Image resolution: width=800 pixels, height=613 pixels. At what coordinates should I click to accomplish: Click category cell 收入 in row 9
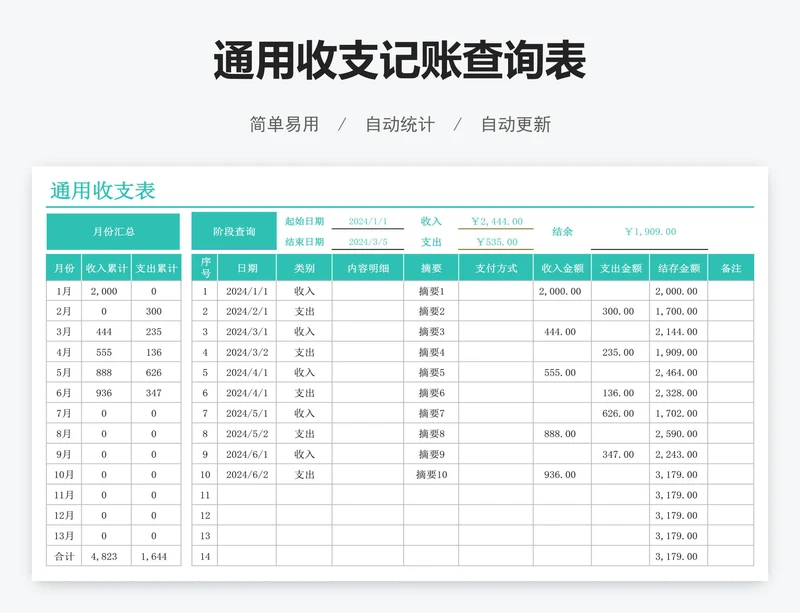[304, 454]
